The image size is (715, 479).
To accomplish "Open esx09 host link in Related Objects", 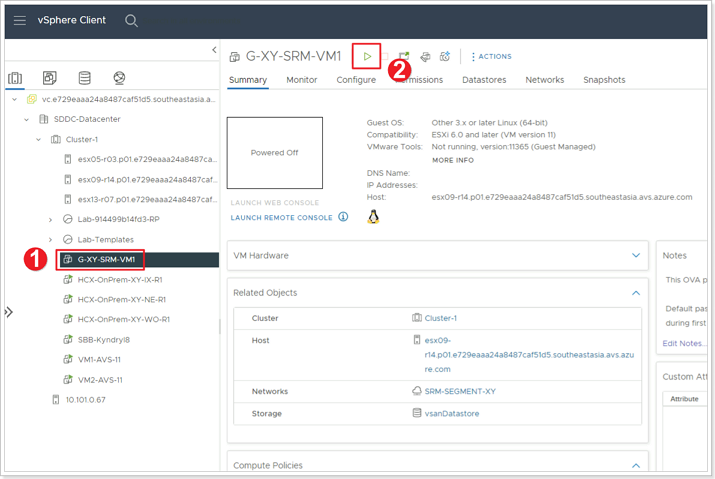I will 529,355.
